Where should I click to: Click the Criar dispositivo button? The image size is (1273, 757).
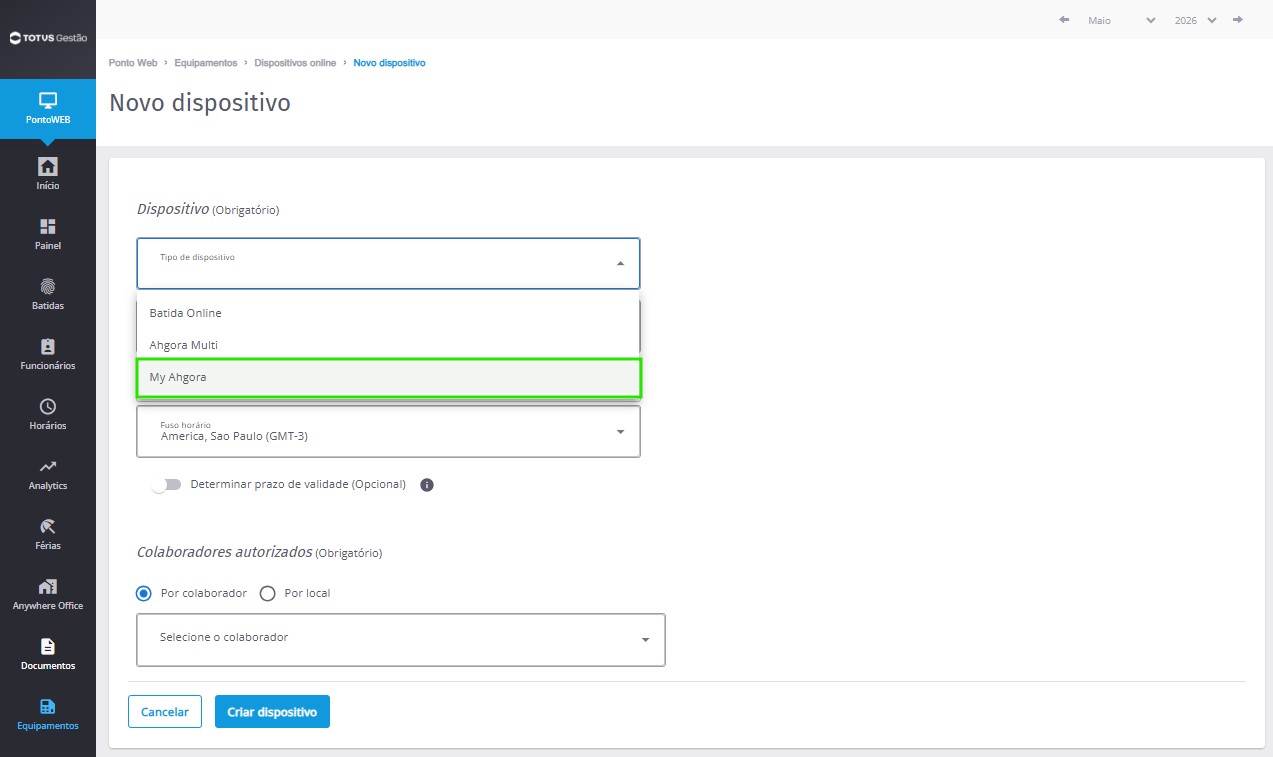pos(272,712)
